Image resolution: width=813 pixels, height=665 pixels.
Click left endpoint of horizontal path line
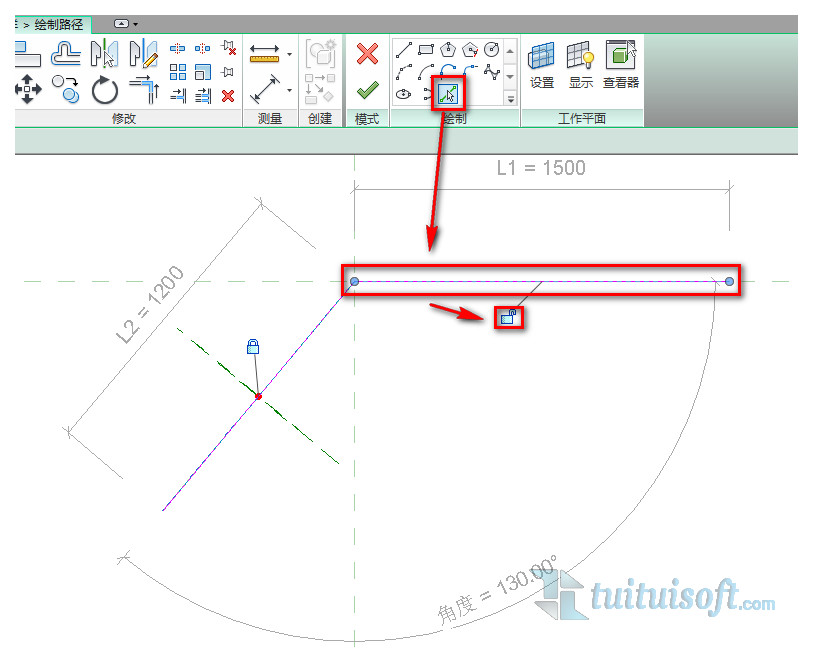tap(354, 281)
